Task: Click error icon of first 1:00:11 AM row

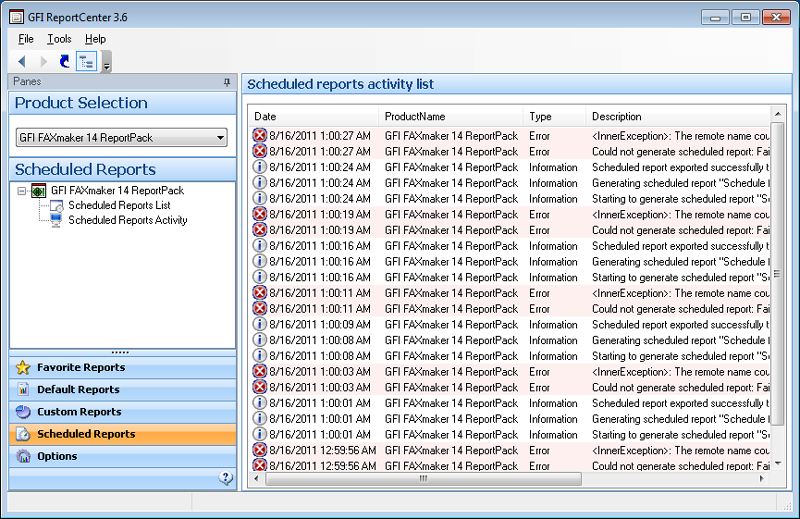Action: pos(260,293)
